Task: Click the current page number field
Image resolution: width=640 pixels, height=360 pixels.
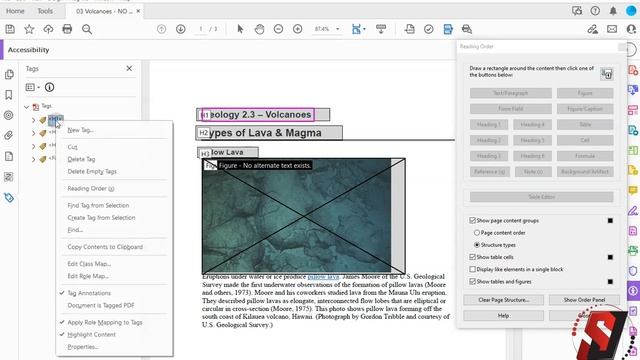Action: point(200,29)
